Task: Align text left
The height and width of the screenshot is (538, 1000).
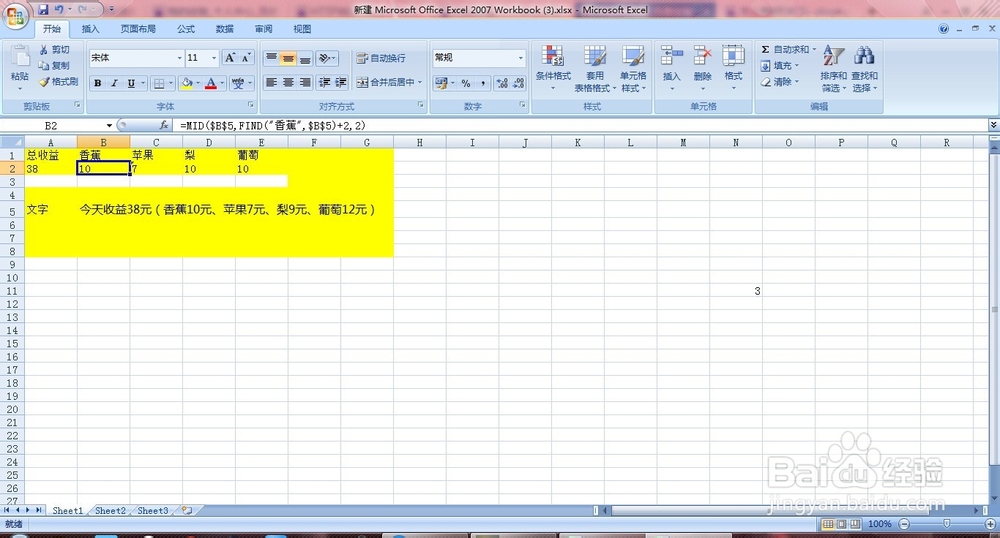Action: click(x=271, y=82)
